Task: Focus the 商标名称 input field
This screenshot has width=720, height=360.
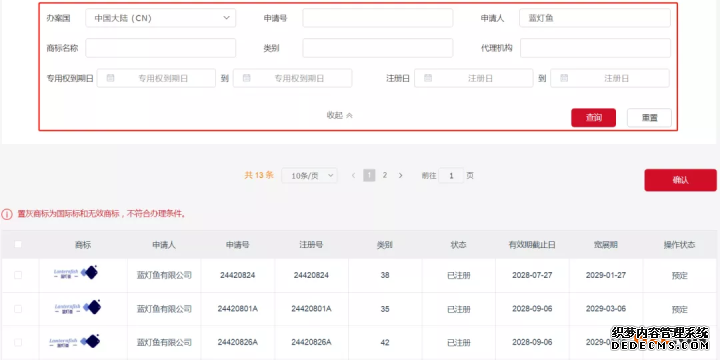Action: 160,48
